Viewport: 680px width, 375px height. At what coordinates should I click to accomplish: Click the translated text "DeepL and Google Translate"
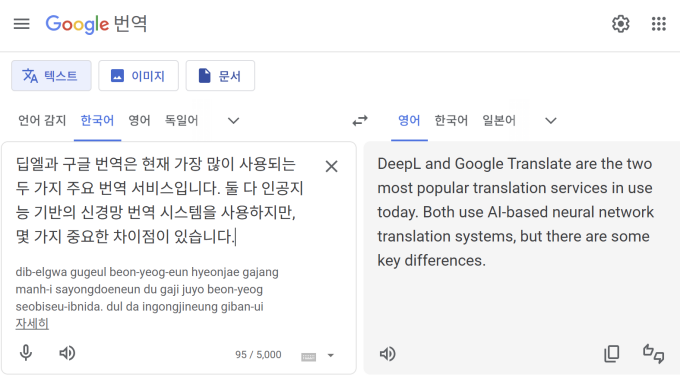click(x=475, y=164)
